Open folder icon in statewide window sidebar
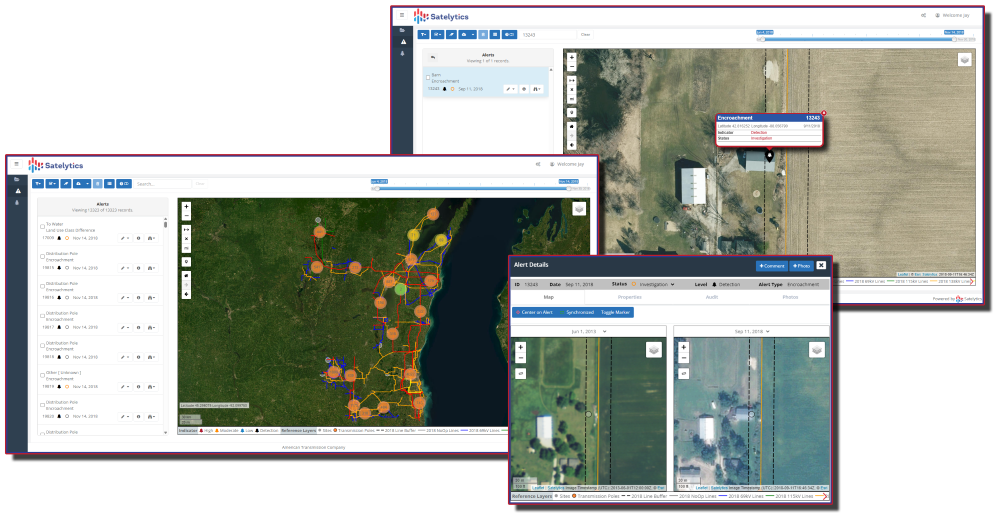Image resolution: width=1000 pixels, height=517 pixels. 17,180
